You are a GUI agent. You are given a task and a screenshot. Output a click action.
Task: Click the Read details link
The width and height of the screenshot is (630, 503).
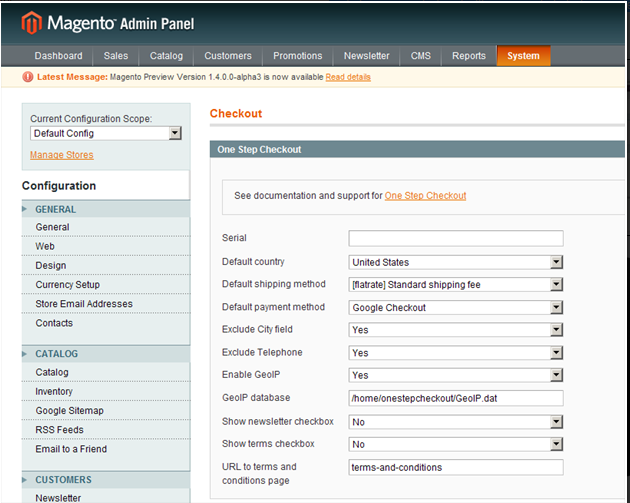tap(348, 77)
